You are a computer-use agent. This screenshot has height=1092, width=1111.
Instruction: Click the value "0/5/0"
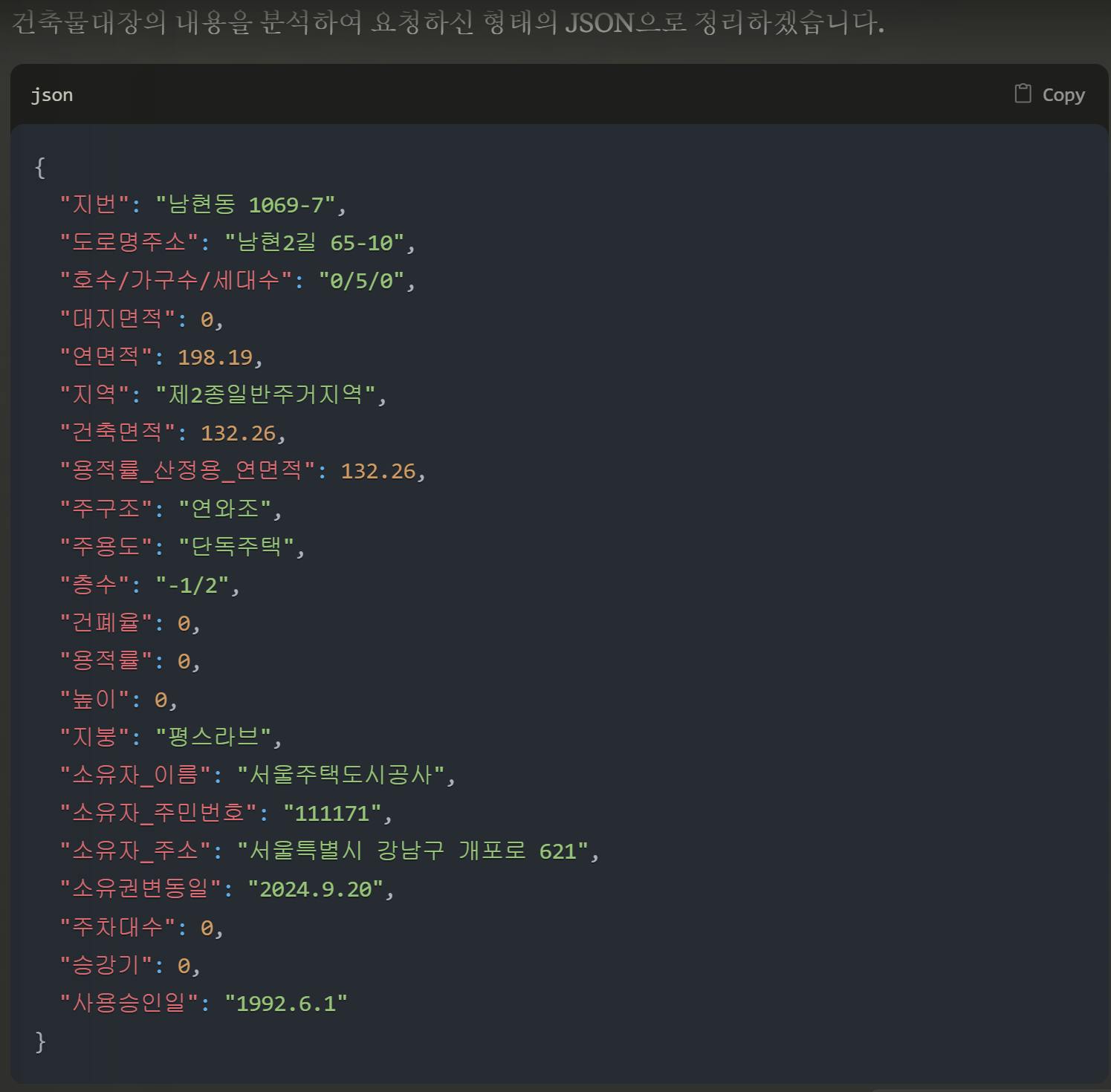[x=361, y=280]
